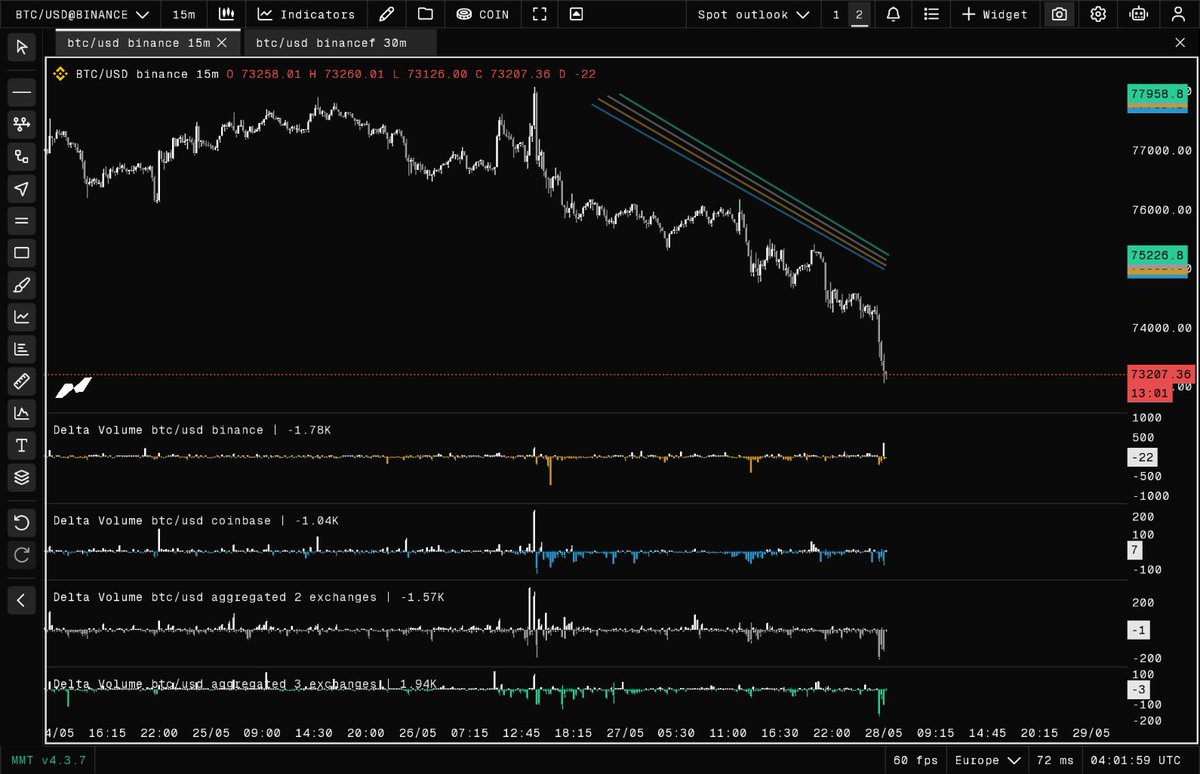Click the pencil drawing settings icon
Viewport: 1200px width, 774px height.
(387, 14)
